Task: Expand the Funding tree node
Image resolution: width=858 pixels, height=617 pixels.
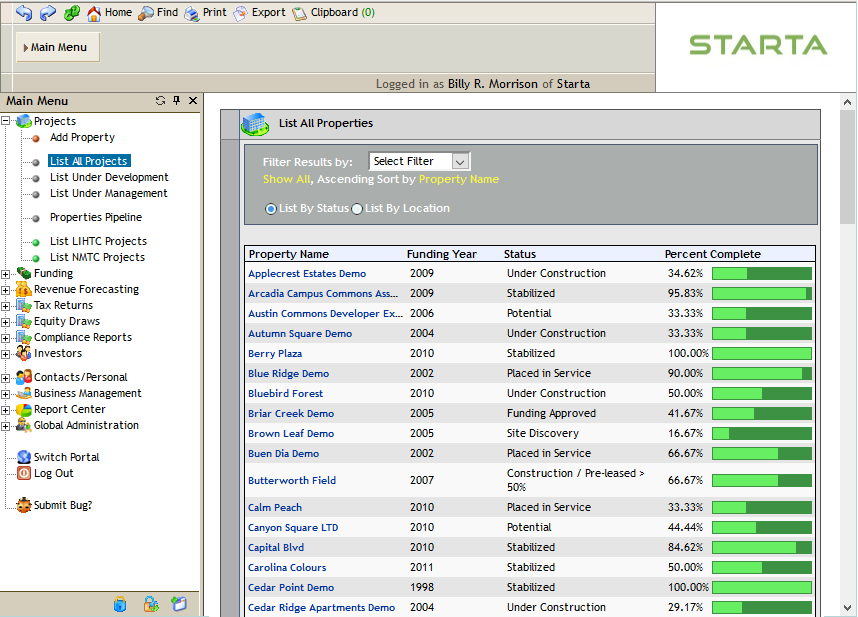Action: point(6,273)
